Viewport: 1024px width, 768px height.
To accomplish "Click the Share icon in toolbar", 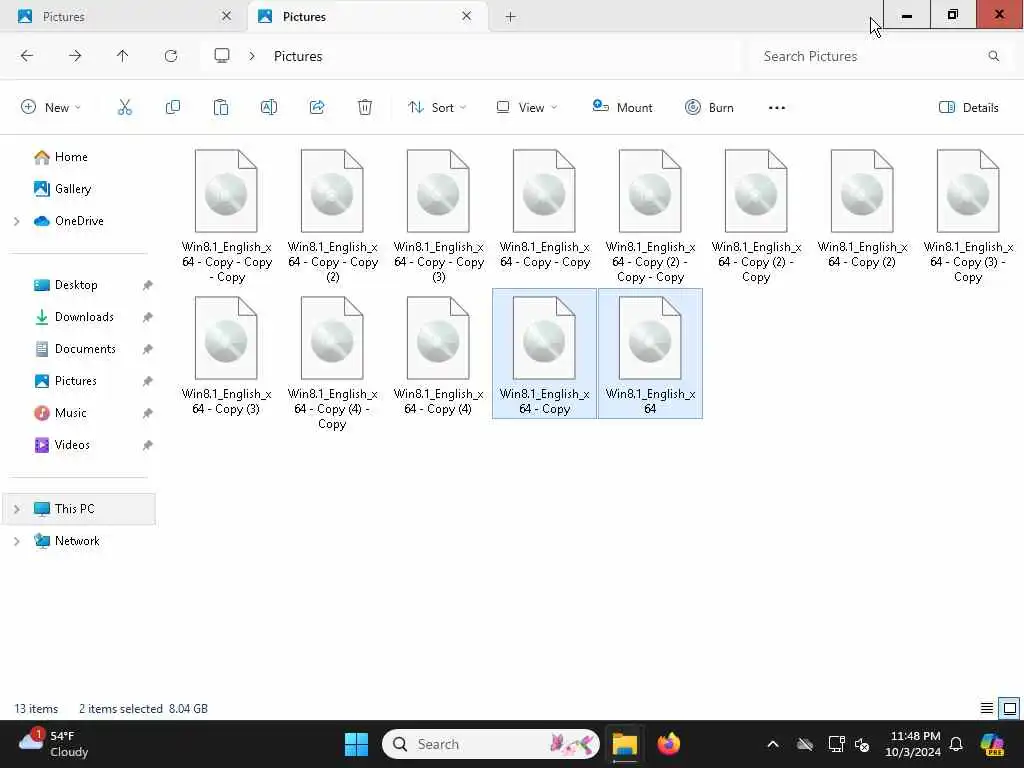I will (317, 108).
